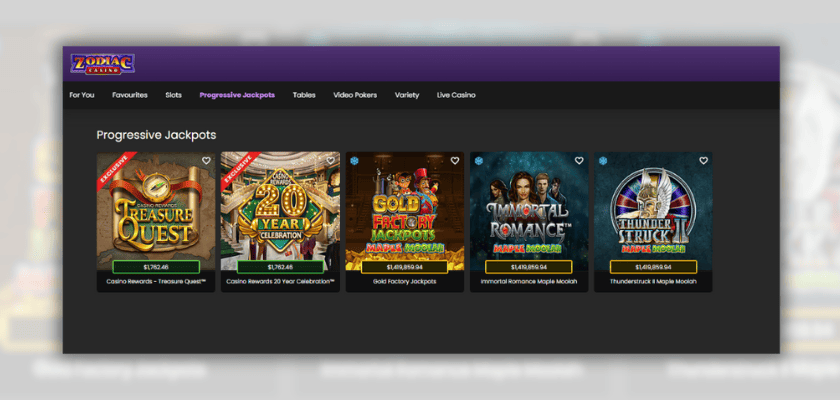This screenshot has height=400, width=840.
Task: Click Immortal Romance jackpot amount badge
Action: click(529, 267)
